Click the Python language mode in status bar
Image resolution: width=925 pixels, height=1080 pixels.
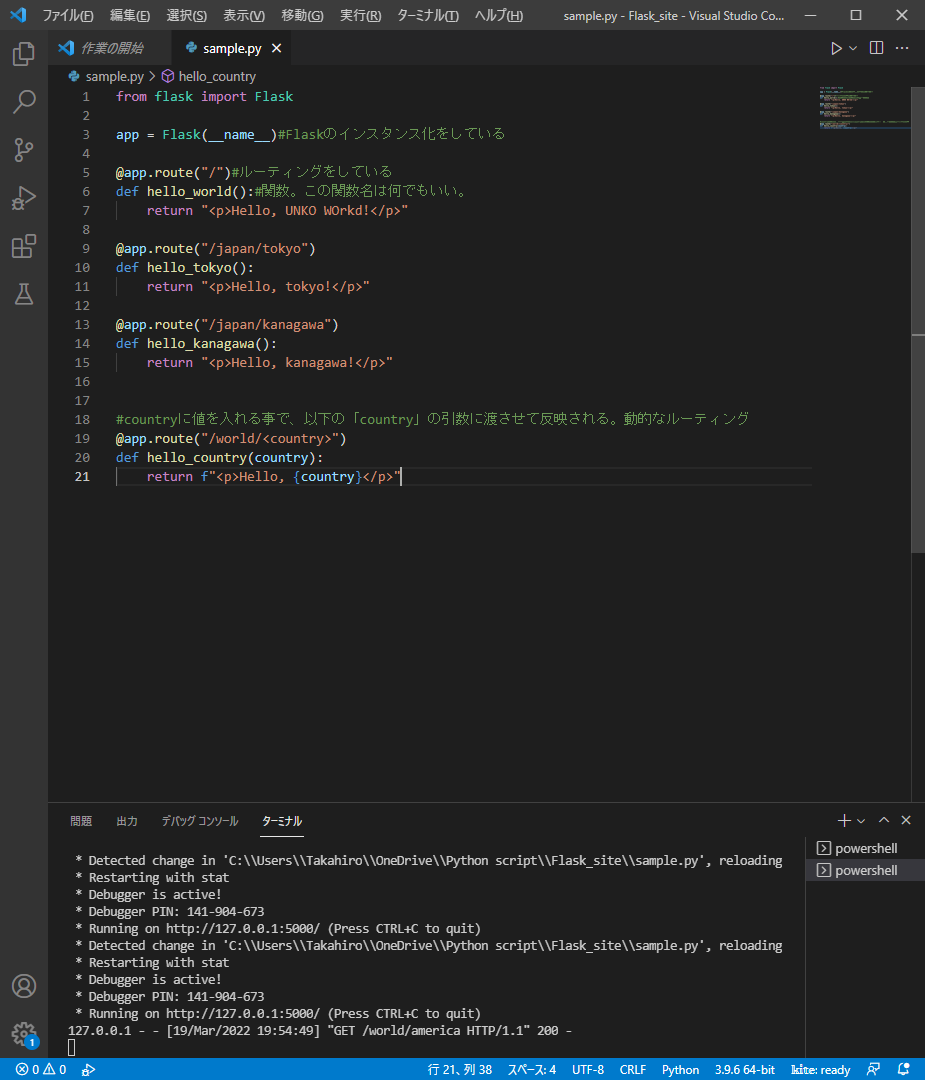click(x=680, y=1069)
